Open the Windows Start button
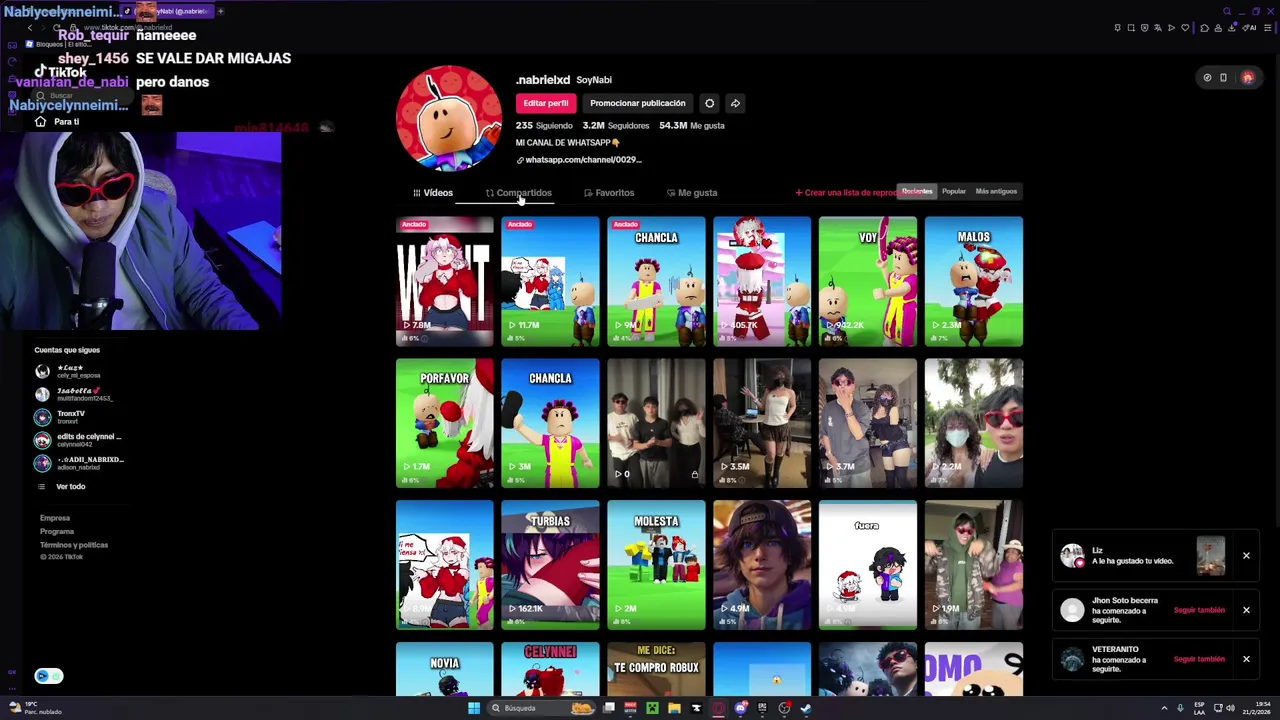This screenshot has width=1280, height=720. pyautogui.click(x=474, y=708)
